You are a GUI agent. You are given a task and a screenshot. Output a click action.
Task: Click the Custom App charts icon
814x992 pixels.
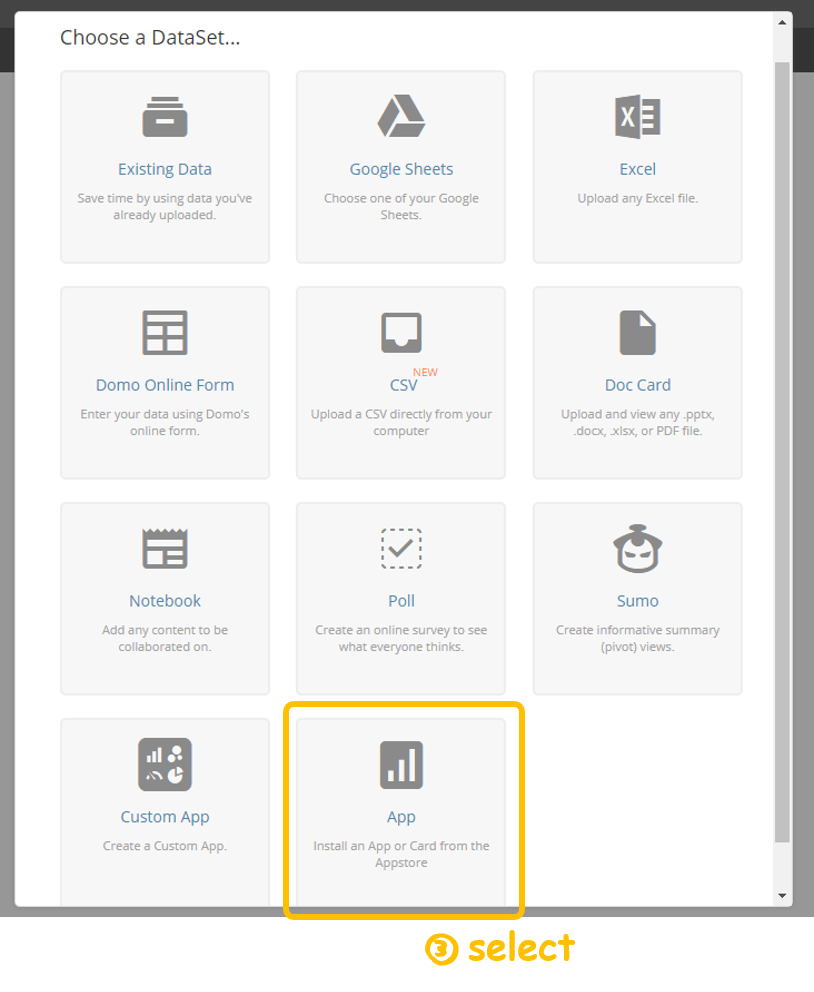[164, 764]
